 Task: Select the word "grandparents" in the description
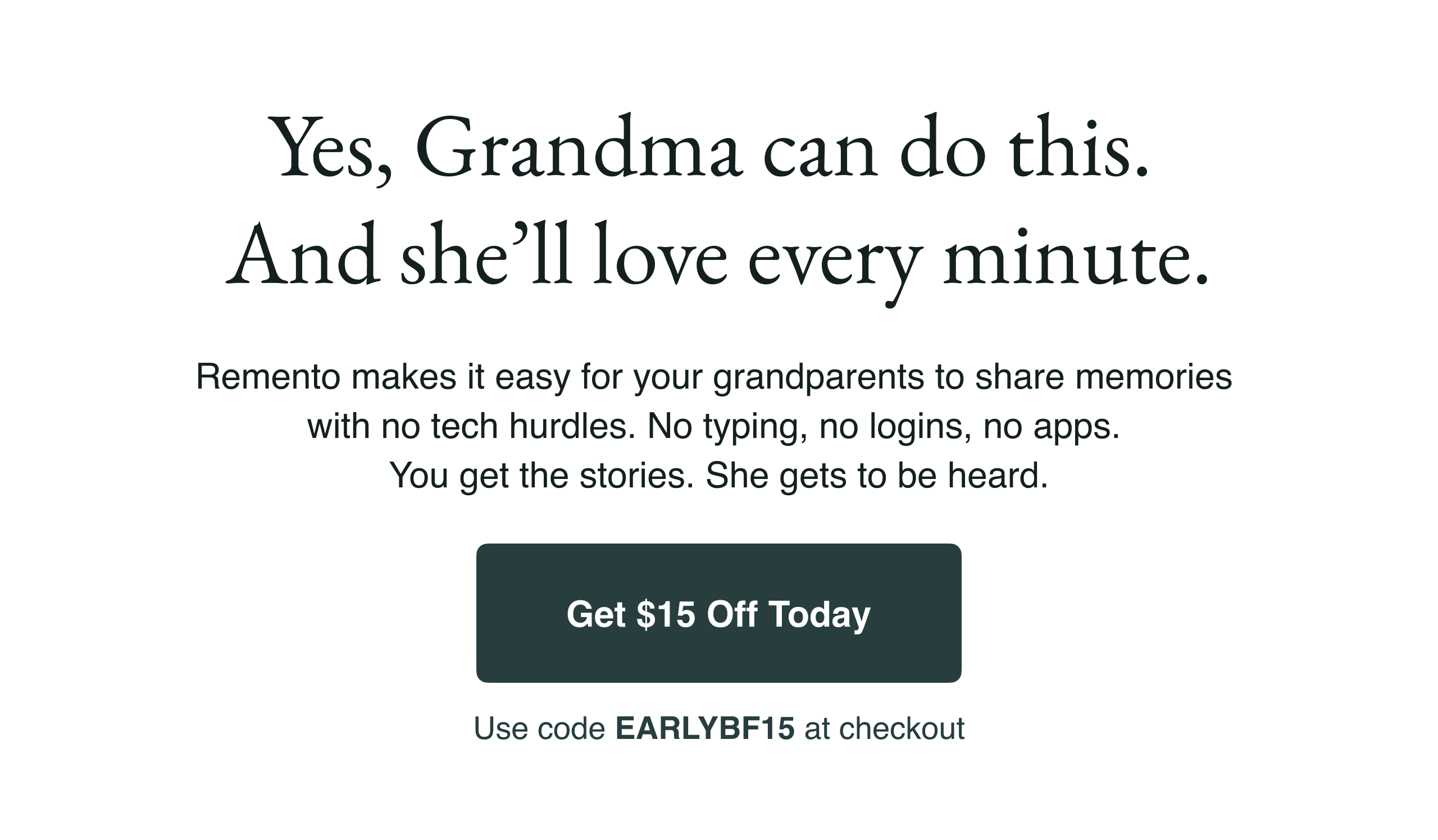[x=818, y=377]
